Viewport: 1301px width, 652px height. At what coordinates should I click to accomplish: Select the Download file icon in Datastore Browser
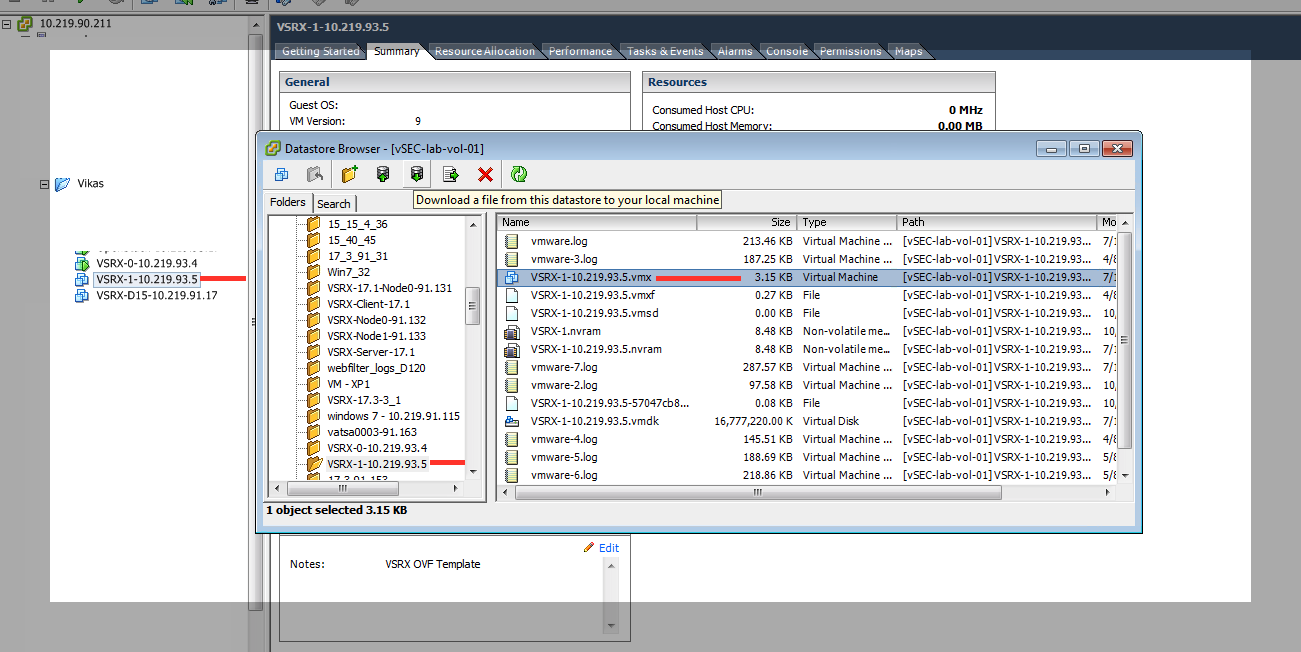tap(416, 173)
